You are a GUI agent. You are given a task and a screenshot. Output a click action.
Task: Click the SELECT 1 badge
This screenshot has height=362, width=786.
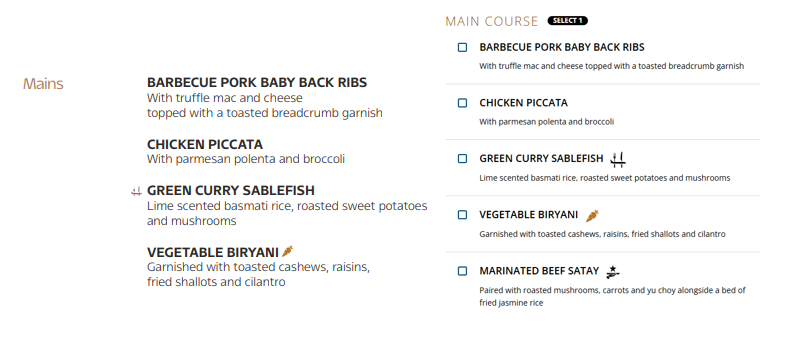point(567,21)
